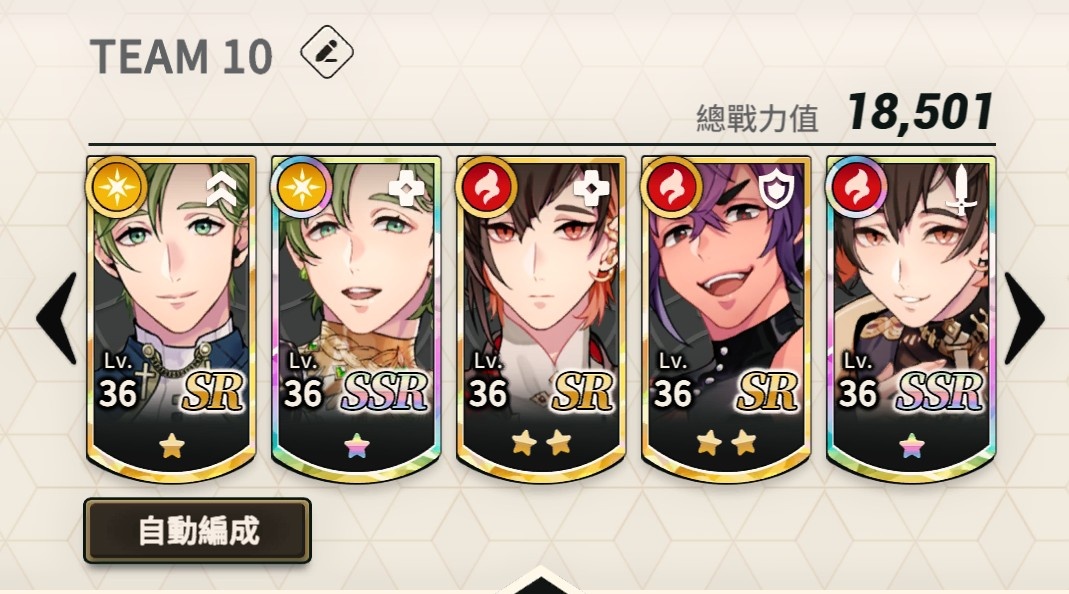1069x594 pixels.
Task: Go to next team with right arrow
Action: click(x=1024, y=318)
